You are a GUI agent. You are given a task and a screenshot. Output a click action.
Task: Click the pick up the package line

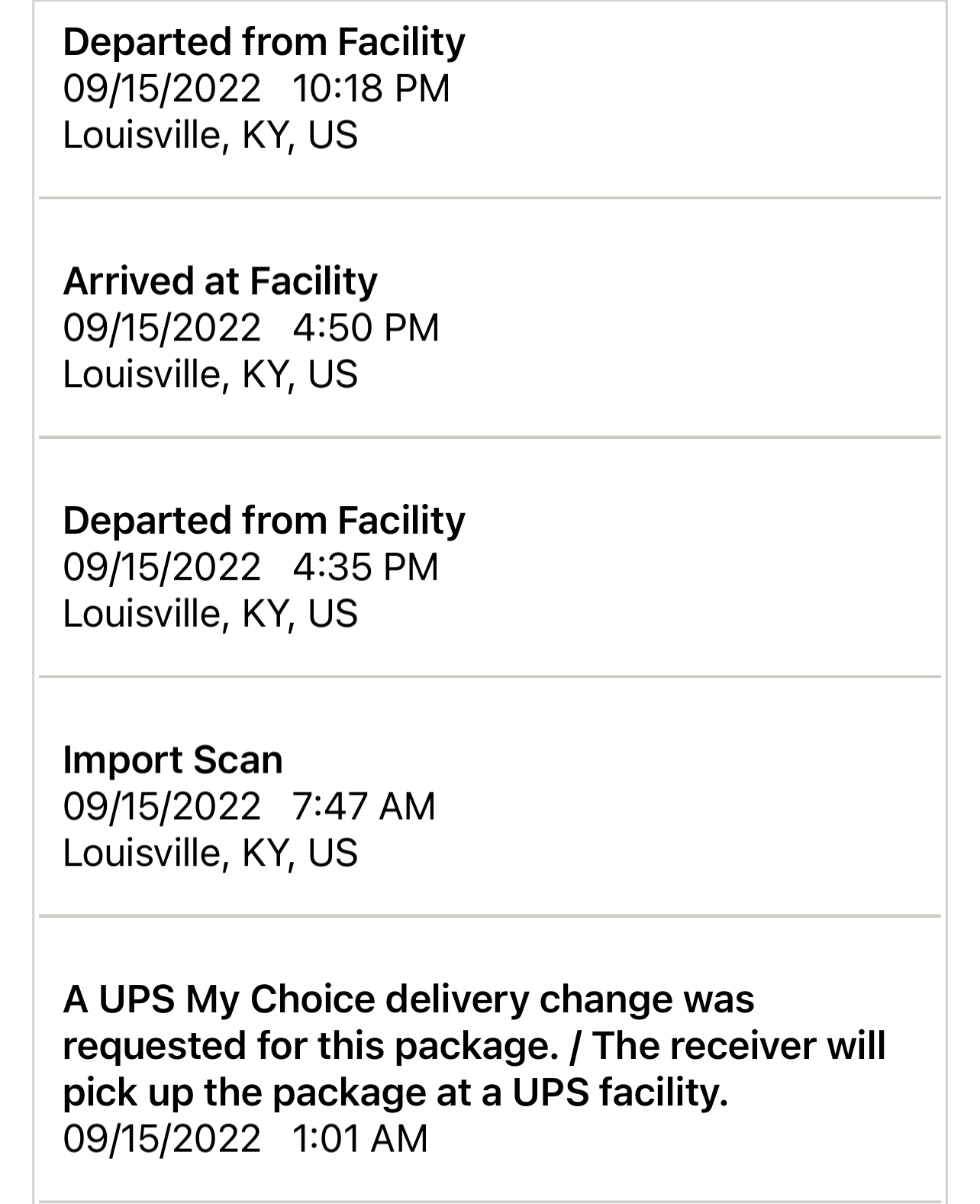[395, 1093]
